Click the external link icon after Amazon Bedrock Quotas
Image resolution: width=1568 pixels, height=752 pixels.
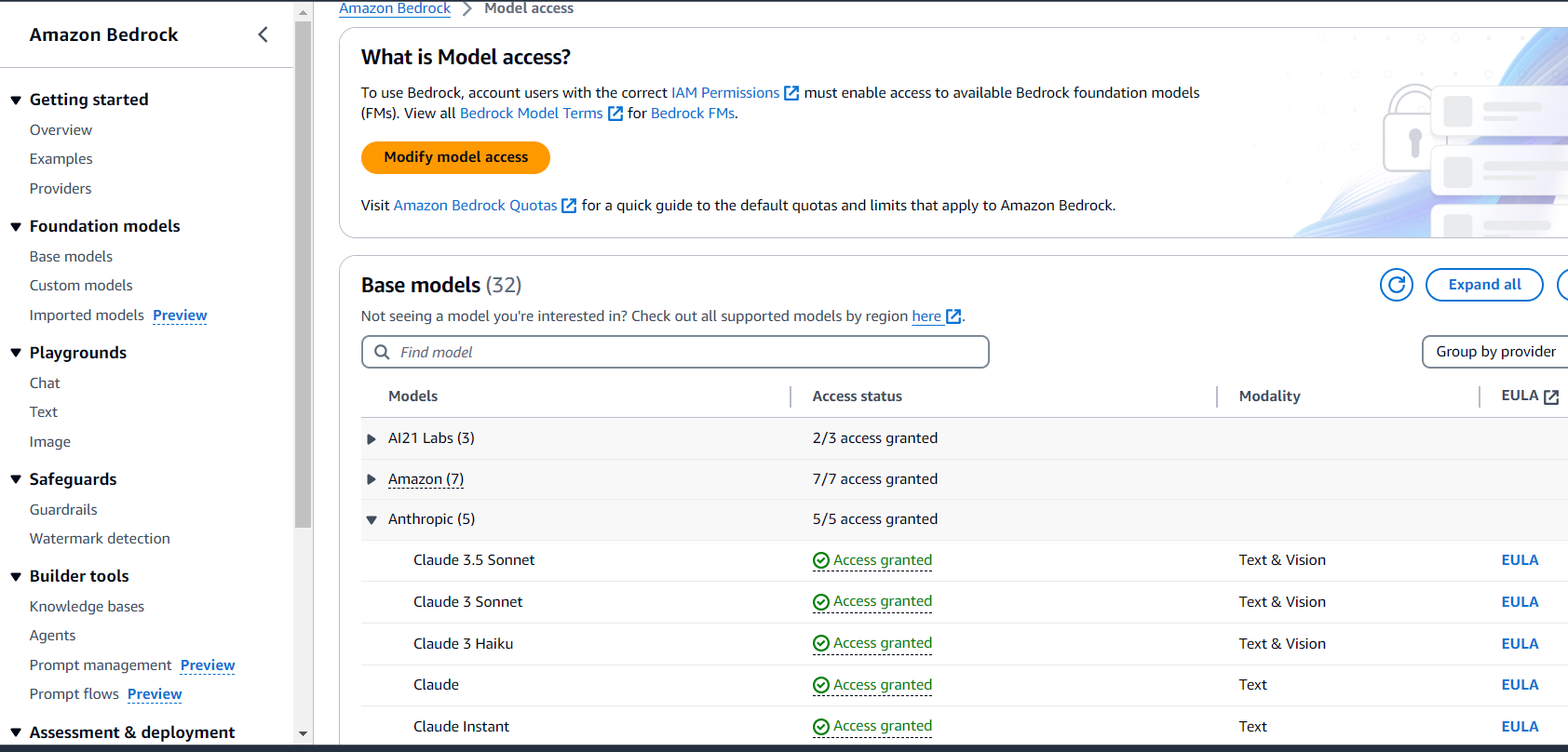(569, 206)
